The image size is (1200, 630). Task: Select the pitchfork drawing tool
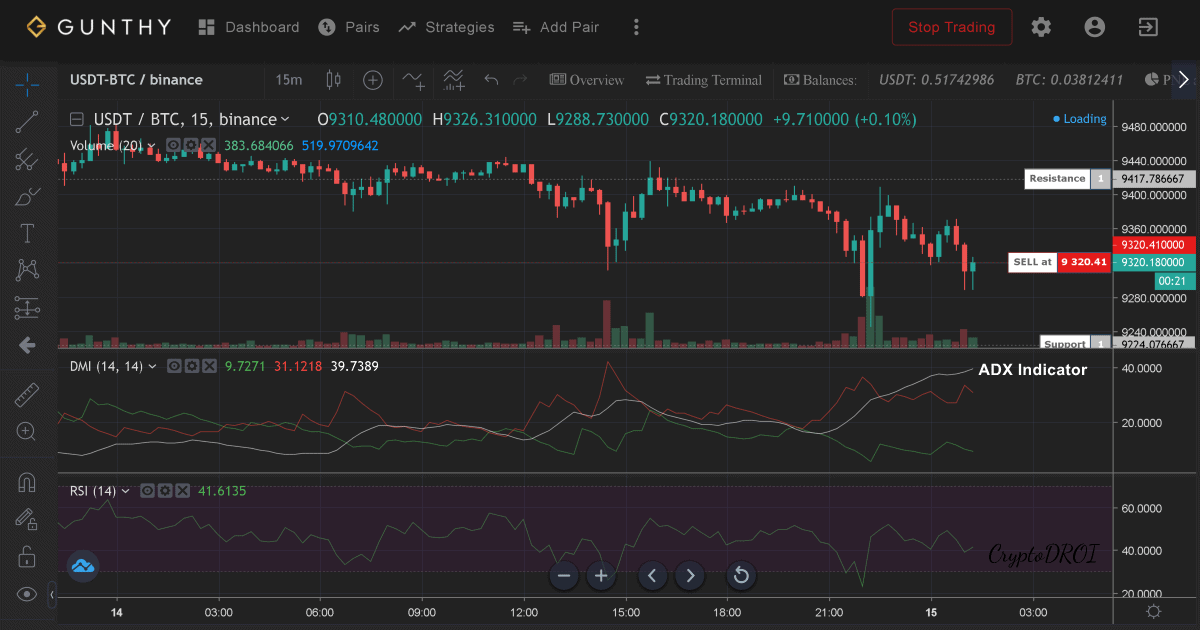27,159
